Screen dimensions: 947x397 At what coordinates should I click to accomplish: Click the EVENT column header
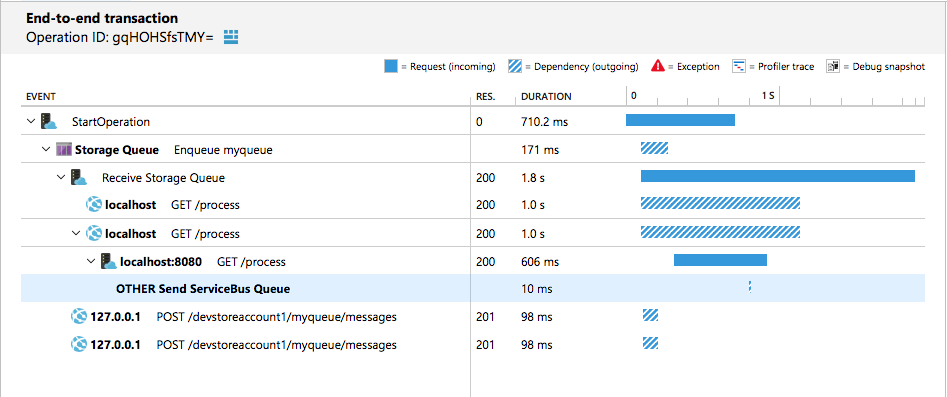(x=41, y=97)
